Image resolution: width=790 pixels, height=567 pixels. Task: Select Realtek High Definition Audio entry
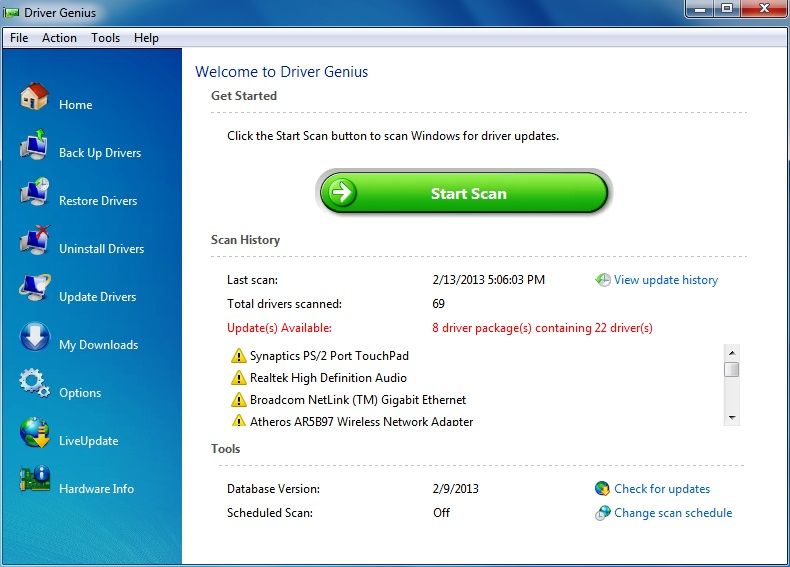pyautogui.click(x=328, y=377)
